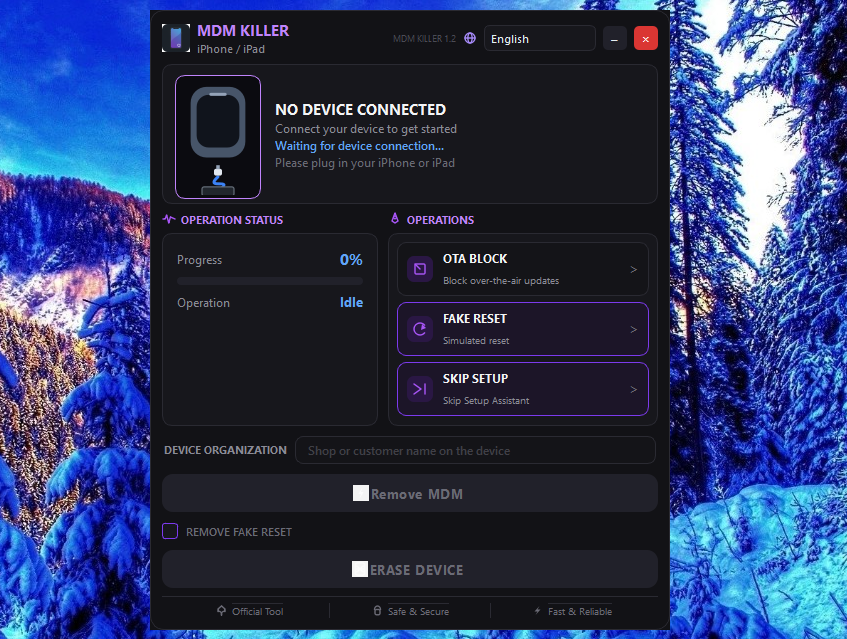Click the MDM Killer phone logo icon
The image size is (847, 639).
[x=176, y=38]
